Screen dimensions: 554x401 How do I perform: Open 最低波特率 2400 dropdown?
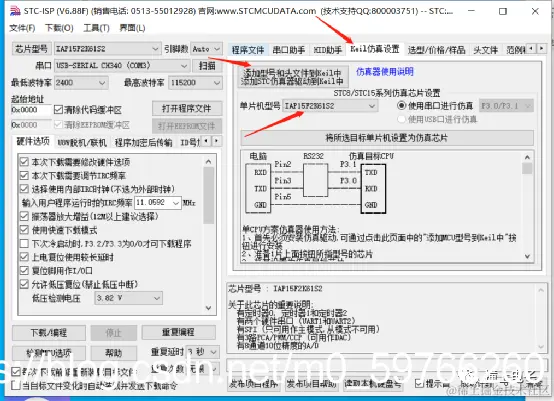(x=81, y=83)
